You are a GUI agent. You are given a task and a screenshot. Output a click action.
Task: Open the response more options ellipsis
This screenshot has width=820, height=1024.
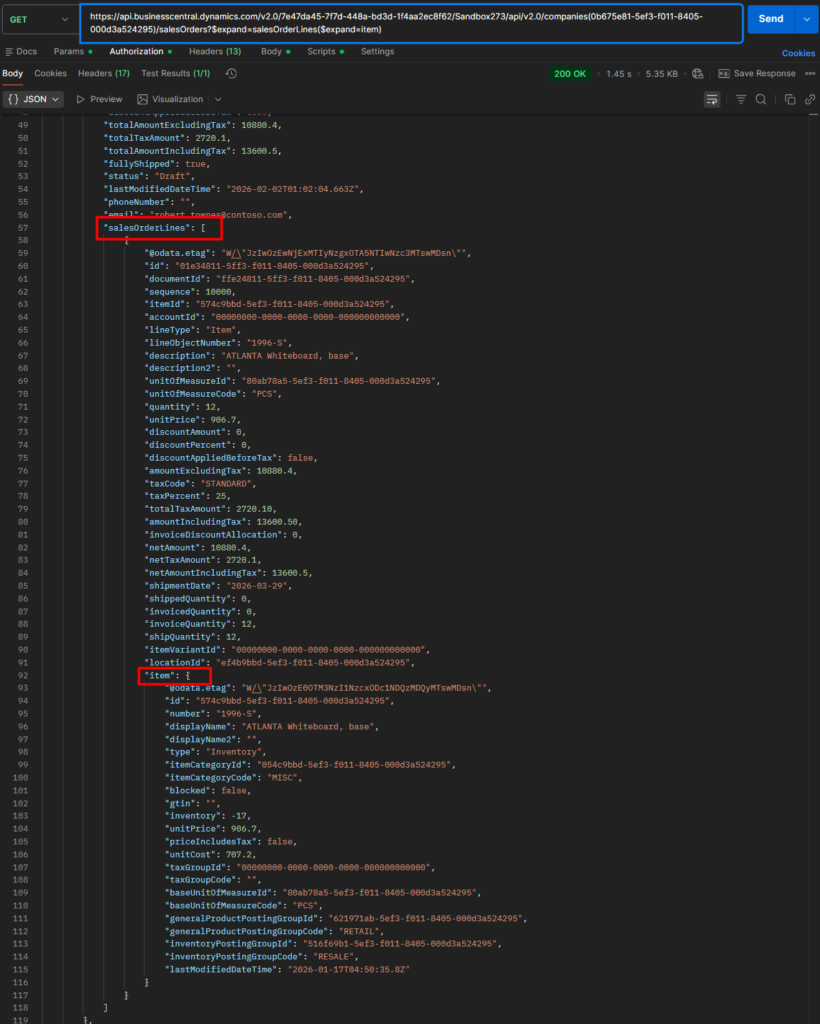(x=809, y=74)
